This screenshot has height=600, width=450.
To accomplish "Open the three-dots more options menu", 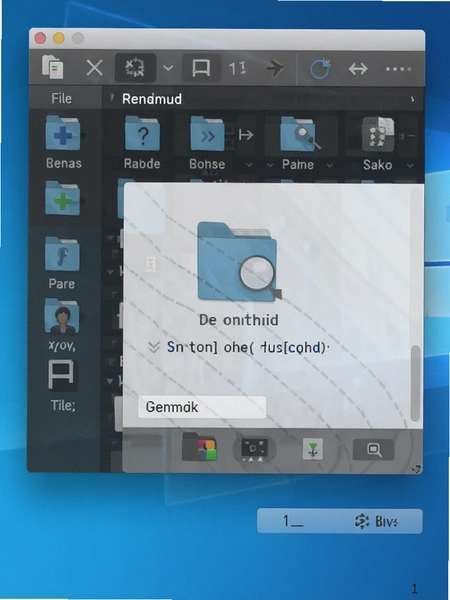I will 398,69.
